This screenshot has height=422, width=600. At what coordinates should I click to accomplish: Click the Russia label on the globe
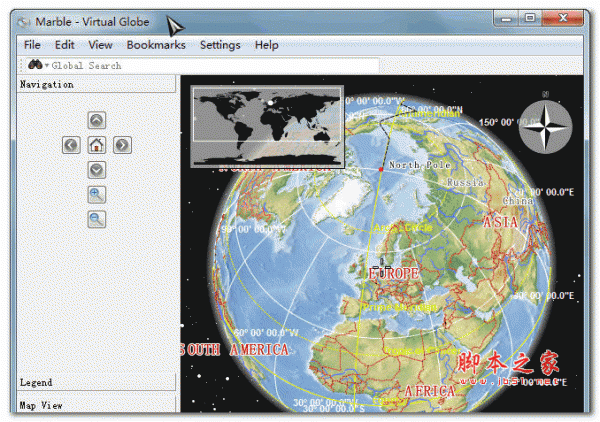point(465,182)
